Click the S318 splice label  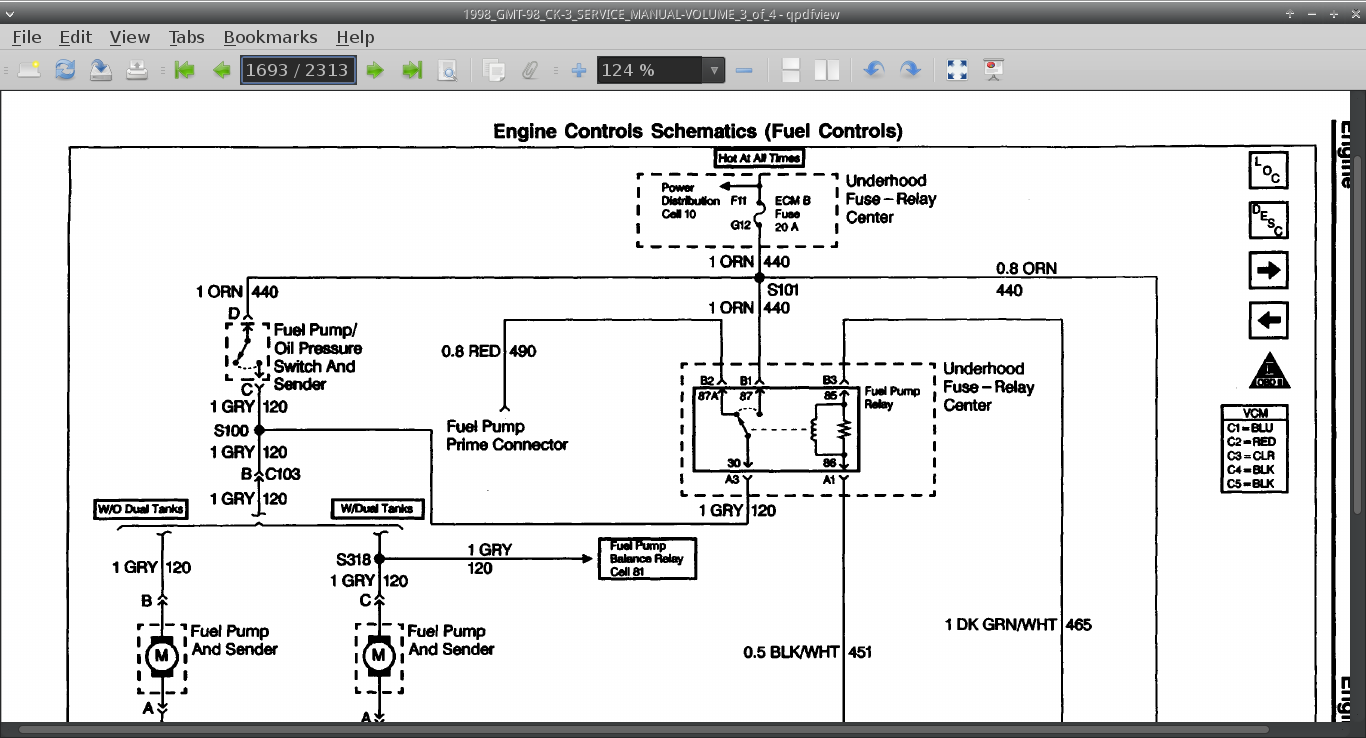(x=355, y=560)
